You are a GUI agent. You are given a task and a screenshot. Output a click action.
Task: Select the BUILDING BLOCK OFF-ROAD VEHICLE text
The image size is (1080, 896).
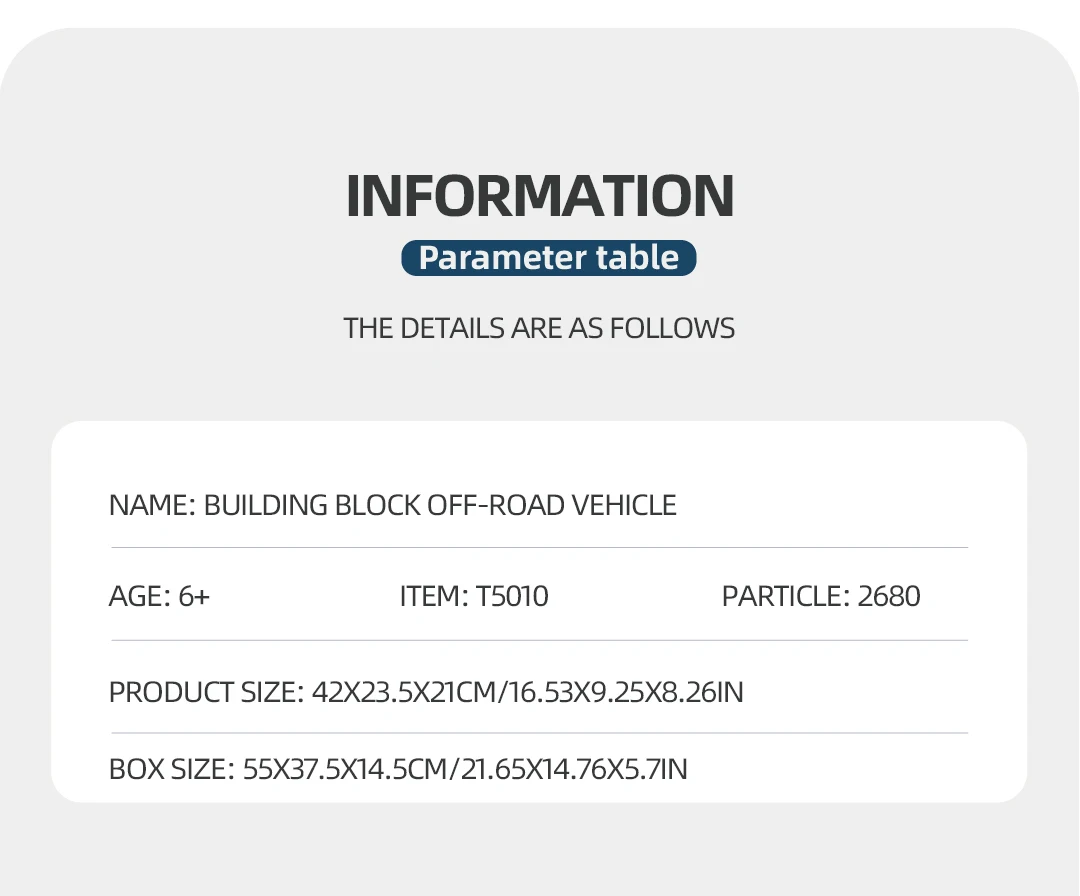pos(440,505)
